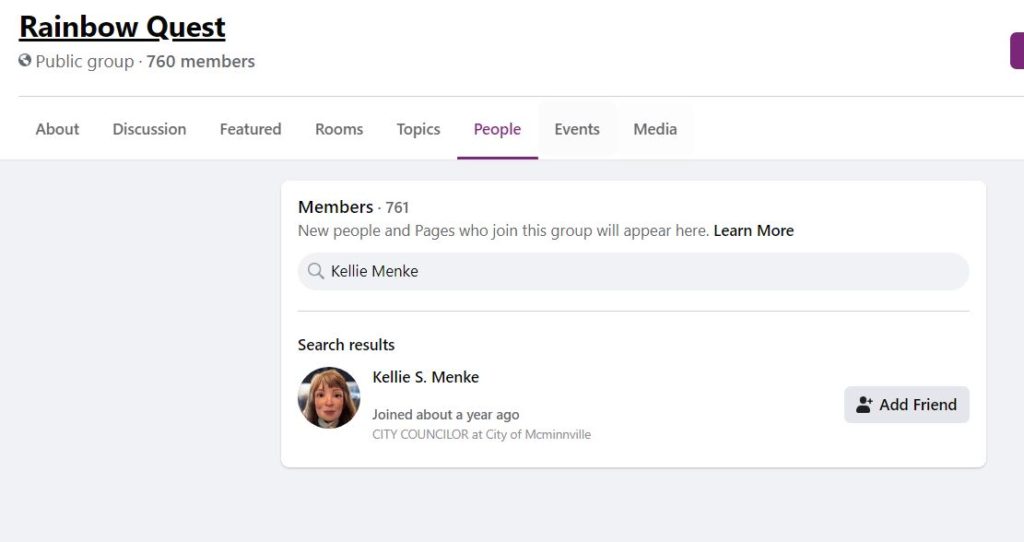1024x542 pixels.
Task: Click the Rainbow Quest group title
Action: [122, 27]
